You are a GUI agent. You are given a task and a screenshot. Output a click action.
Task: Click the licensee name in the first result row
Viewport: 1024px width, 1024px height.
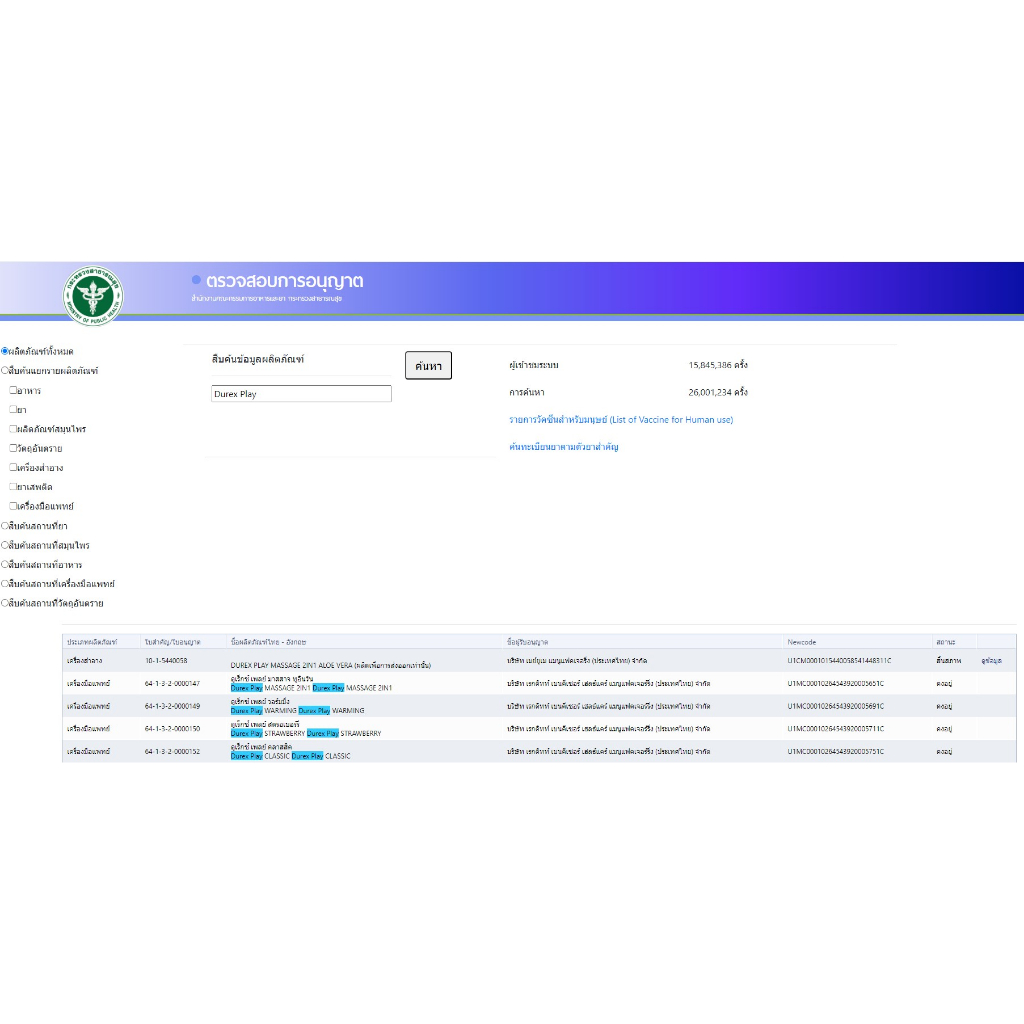point(577,661)
